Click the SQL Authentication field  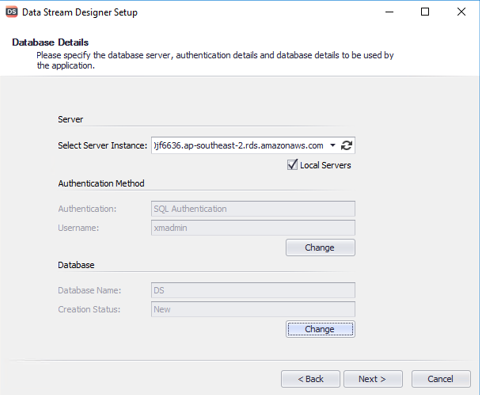(253, 209)
